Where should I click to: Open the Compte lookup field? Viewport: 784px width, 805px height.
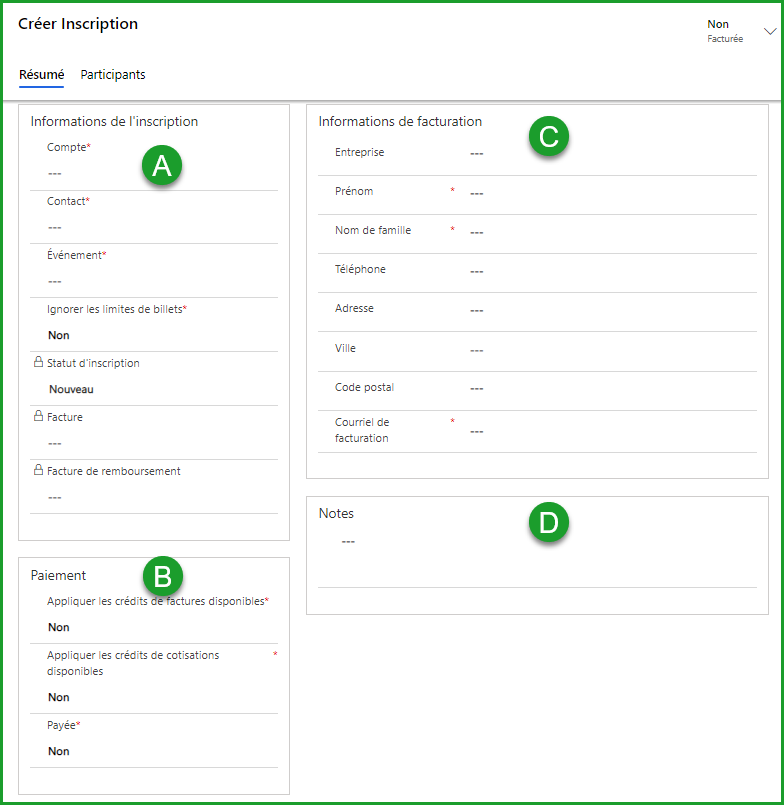pos(160,174)
